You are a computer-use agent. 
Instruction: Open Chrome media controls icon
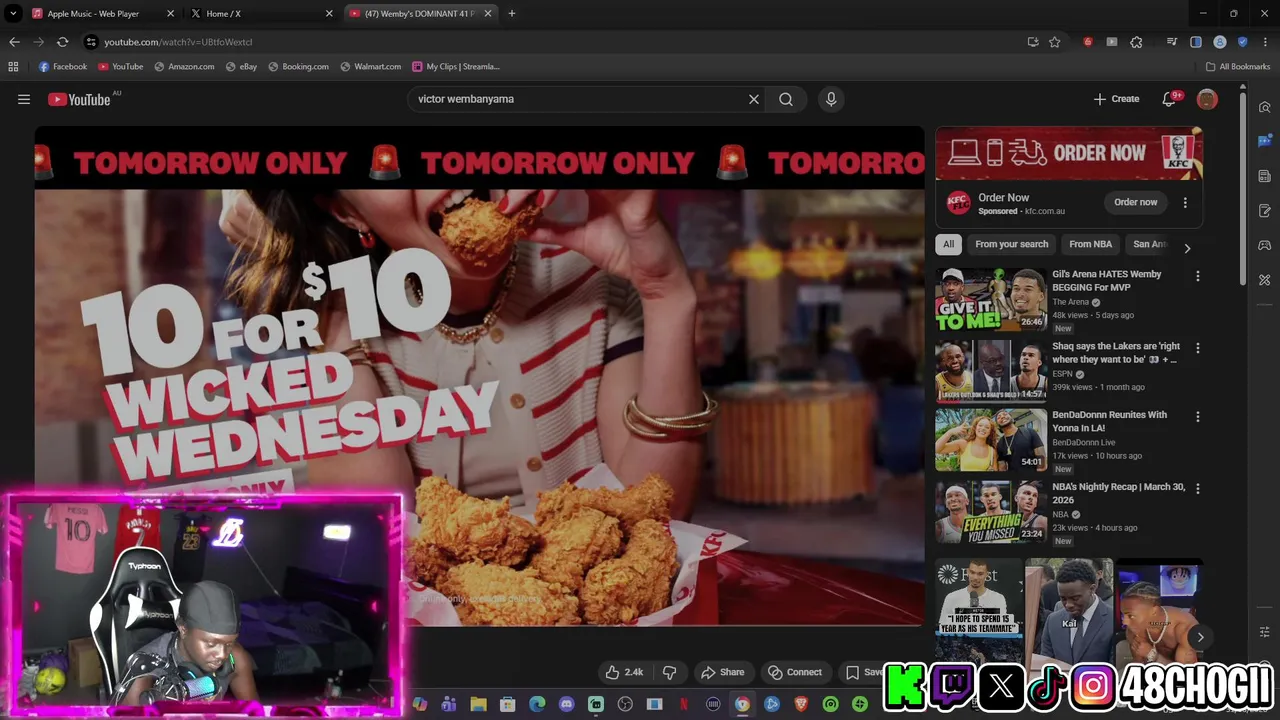tap(1172, 42)
